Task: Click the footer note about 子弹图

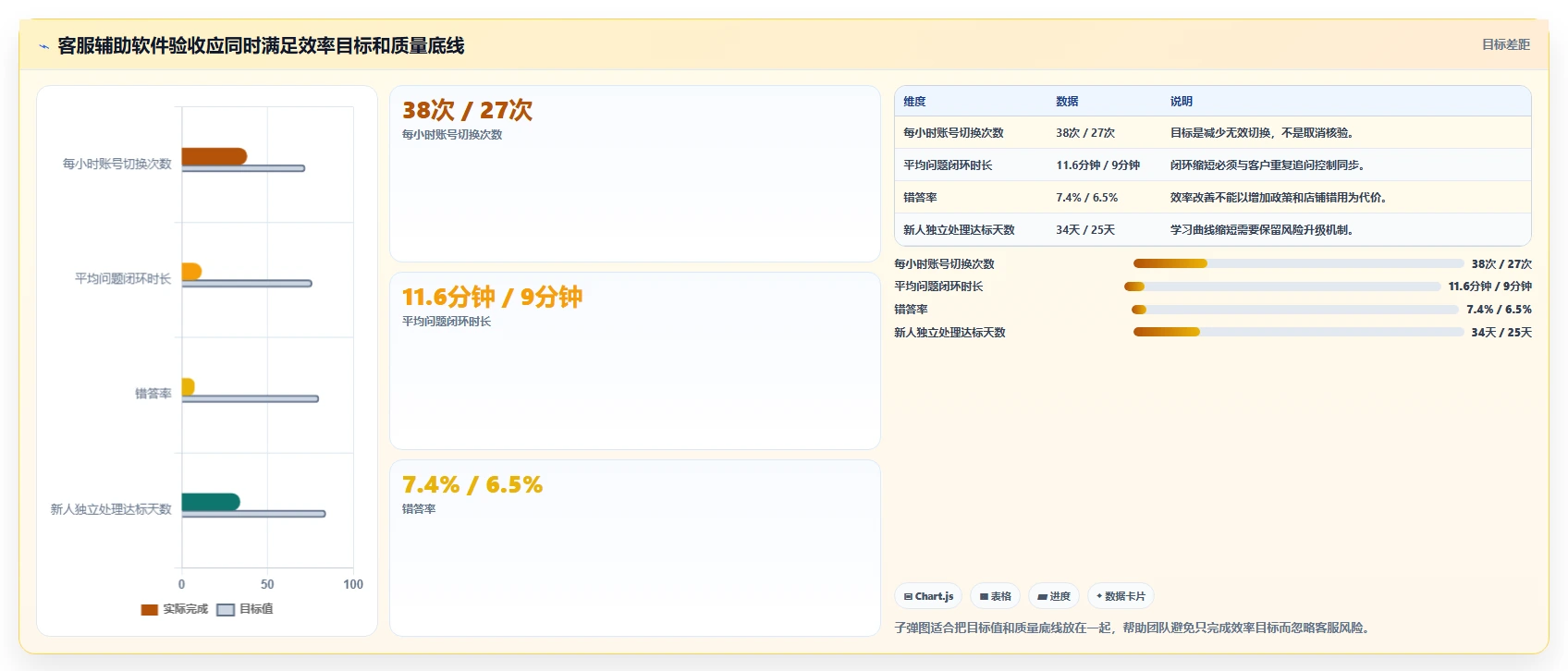Action: [x=1133, y=628]
